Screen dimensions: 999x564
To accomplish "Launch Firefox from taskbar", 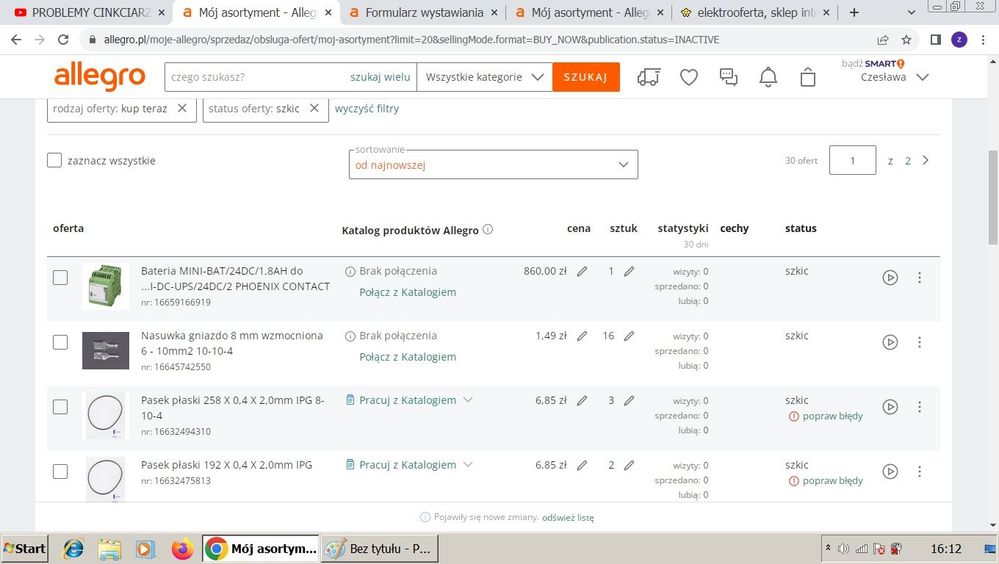I will pyautogui.click(x=182, y=548).
